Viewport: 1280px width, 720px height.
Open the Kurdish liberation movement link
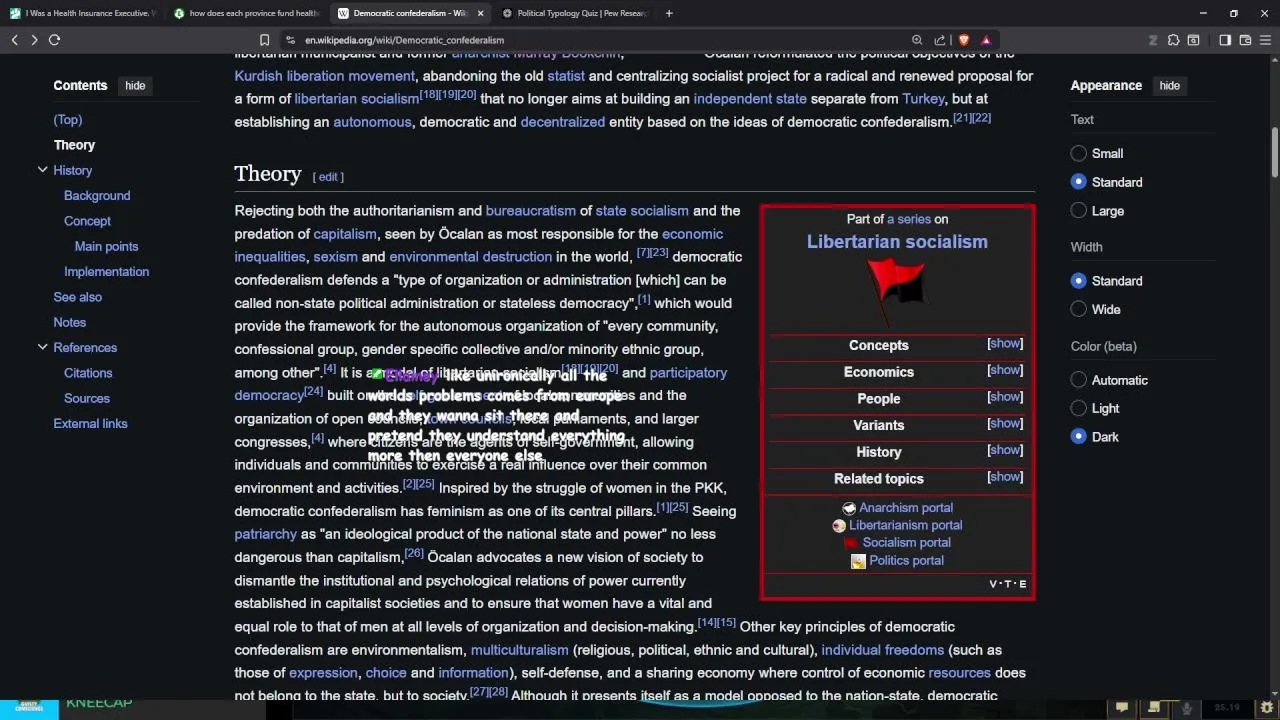pos(324,76)
